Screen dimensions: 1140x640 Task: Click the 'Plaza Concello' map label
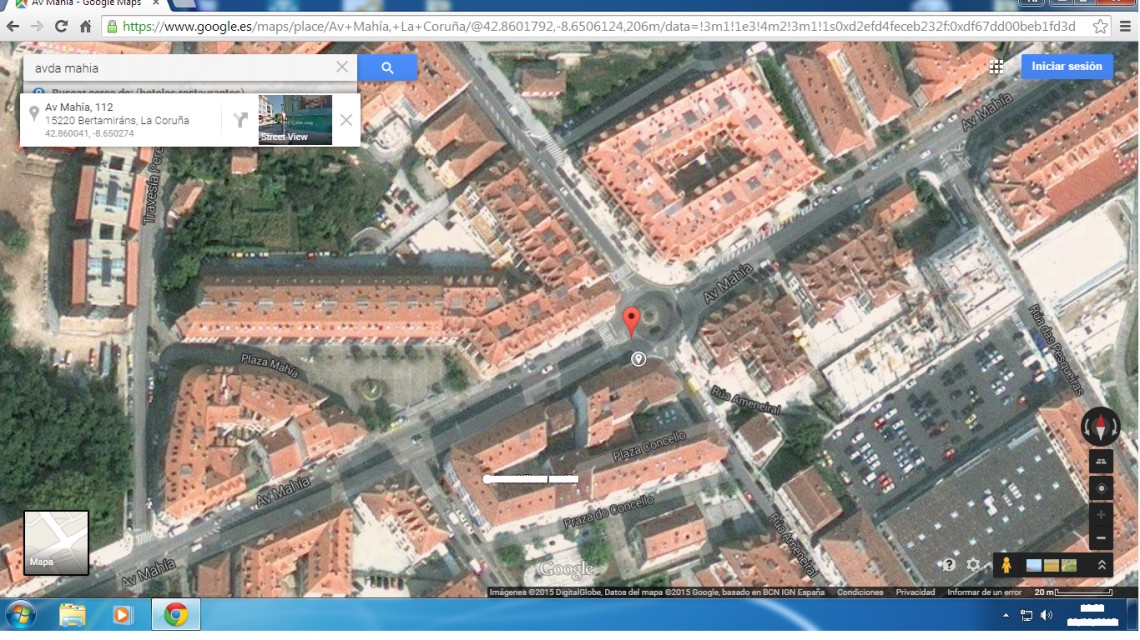pos(649,446)
